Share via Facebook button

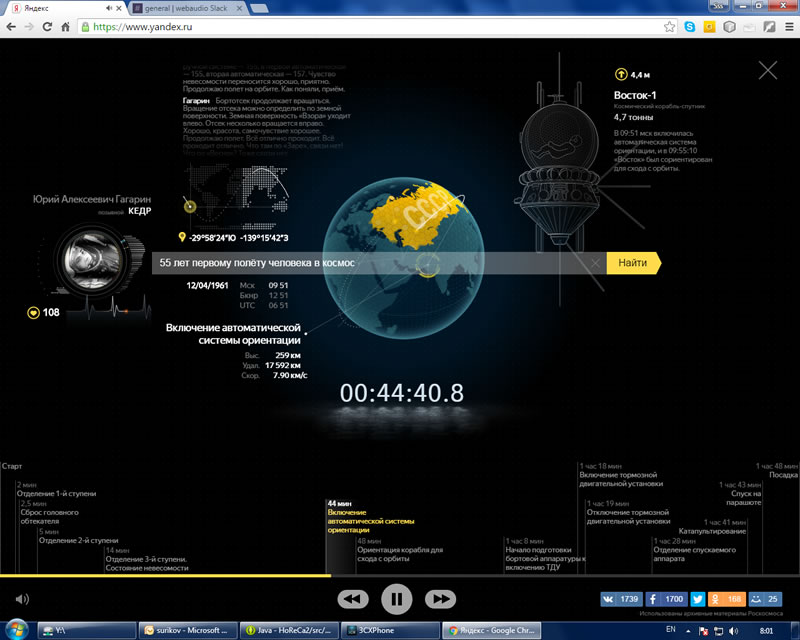(x=666, y=599)
